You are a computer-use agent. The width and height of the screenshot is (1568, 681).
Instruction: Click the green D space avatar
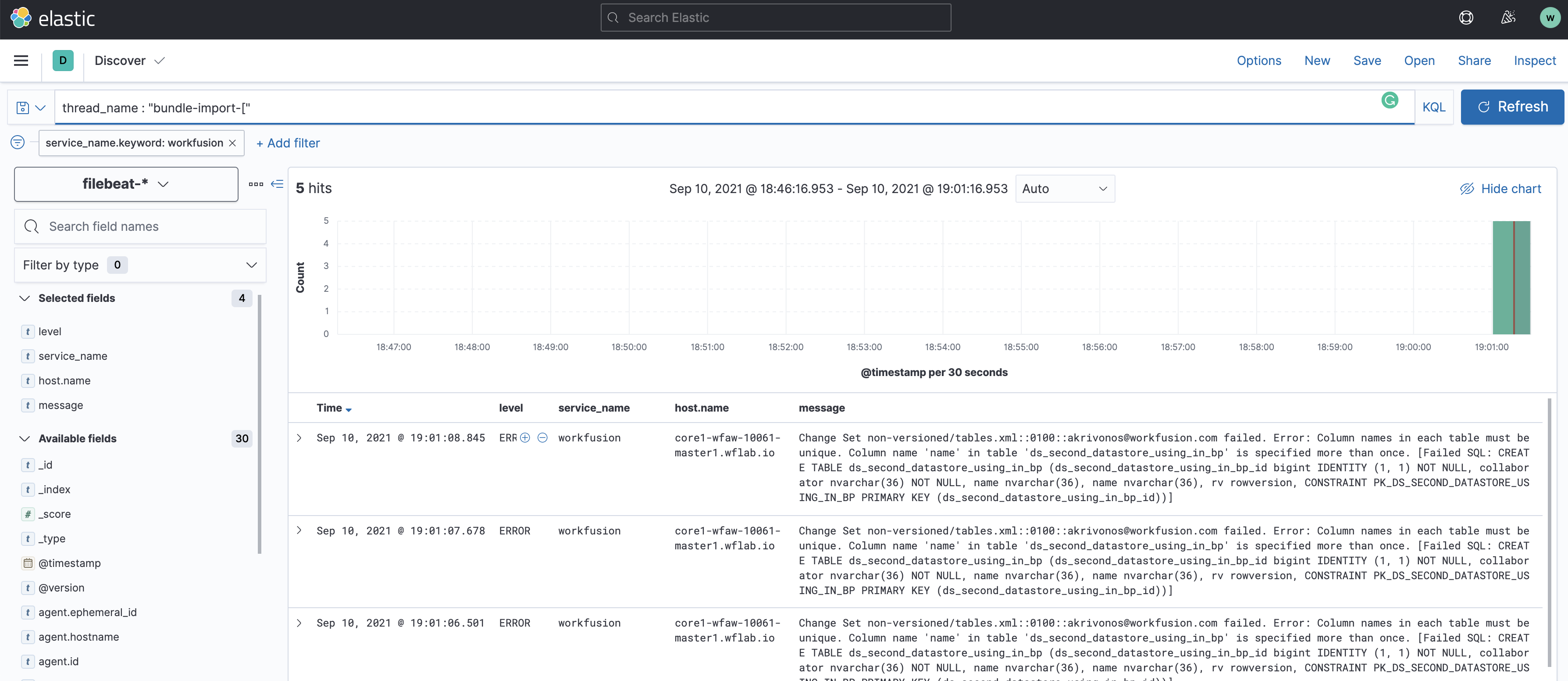(63, 60)
